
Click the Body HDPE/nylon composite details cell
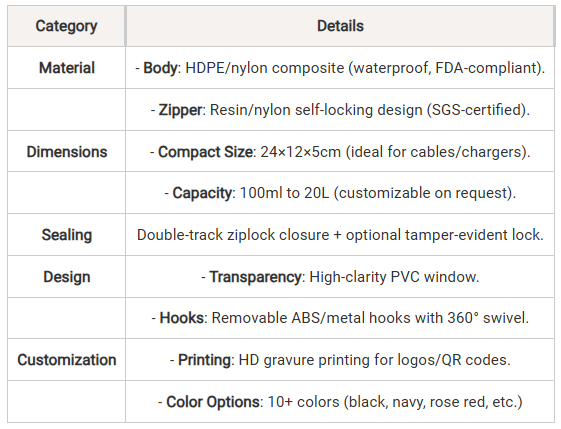coord(340,68)
